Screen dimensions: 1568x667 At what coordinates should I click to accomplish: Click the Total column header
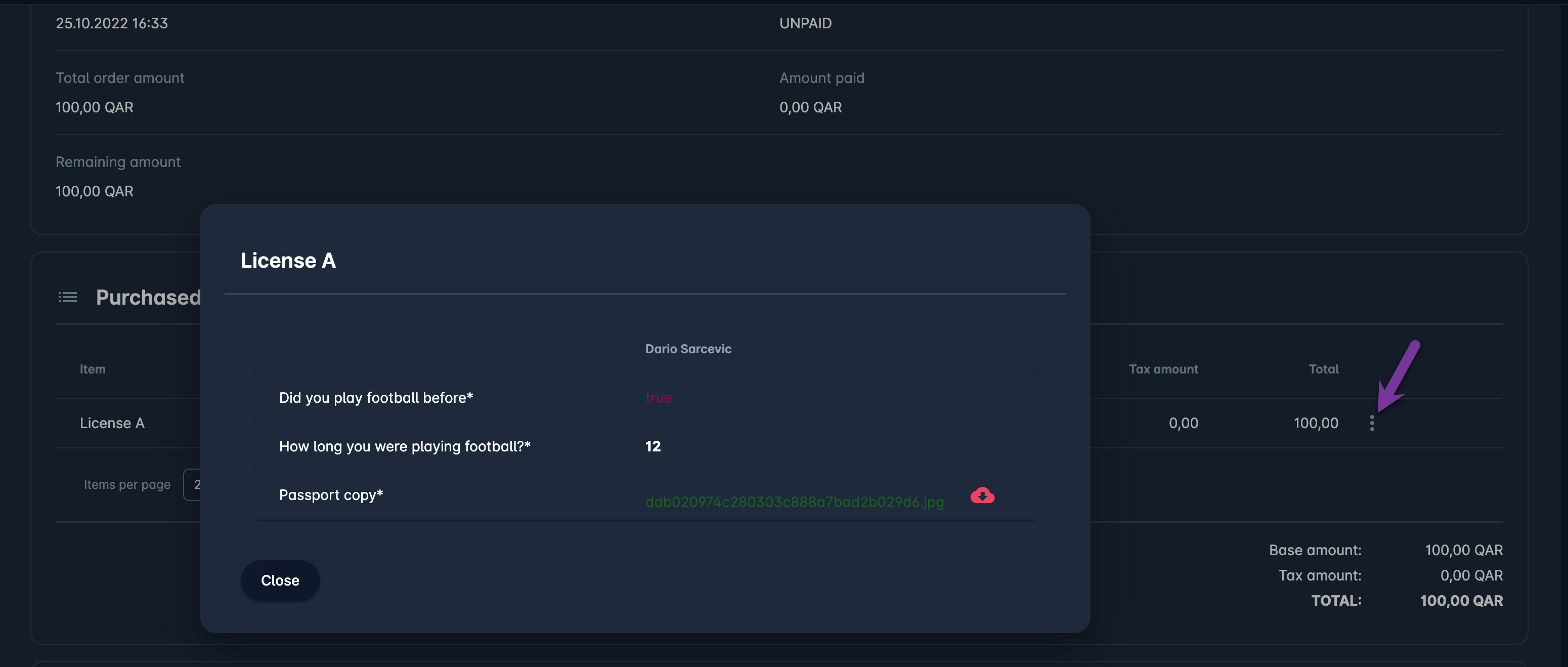[x=1323, y=369]
